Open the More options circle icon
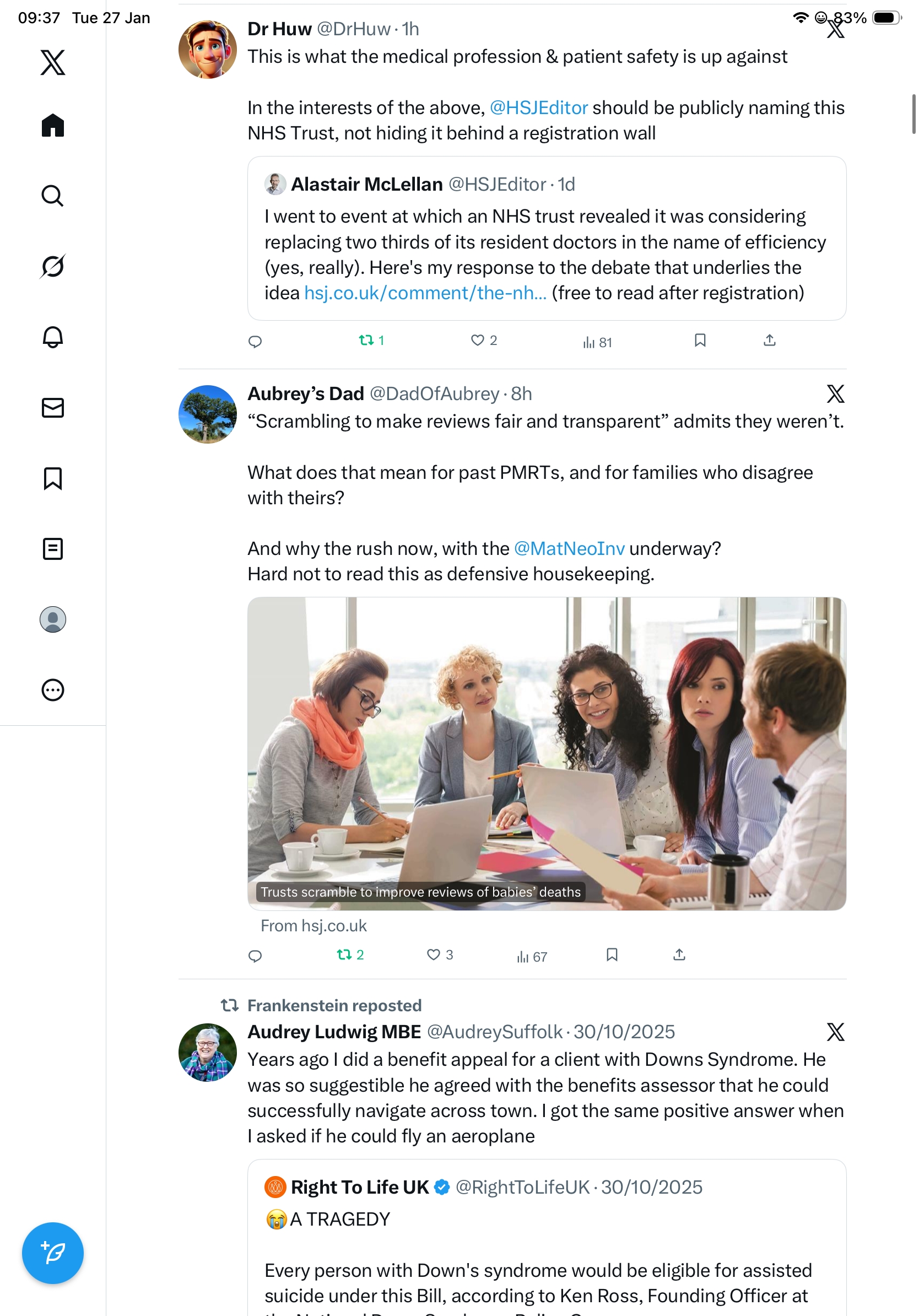This screenshot has width=919, height=1316. pos(53,690)
